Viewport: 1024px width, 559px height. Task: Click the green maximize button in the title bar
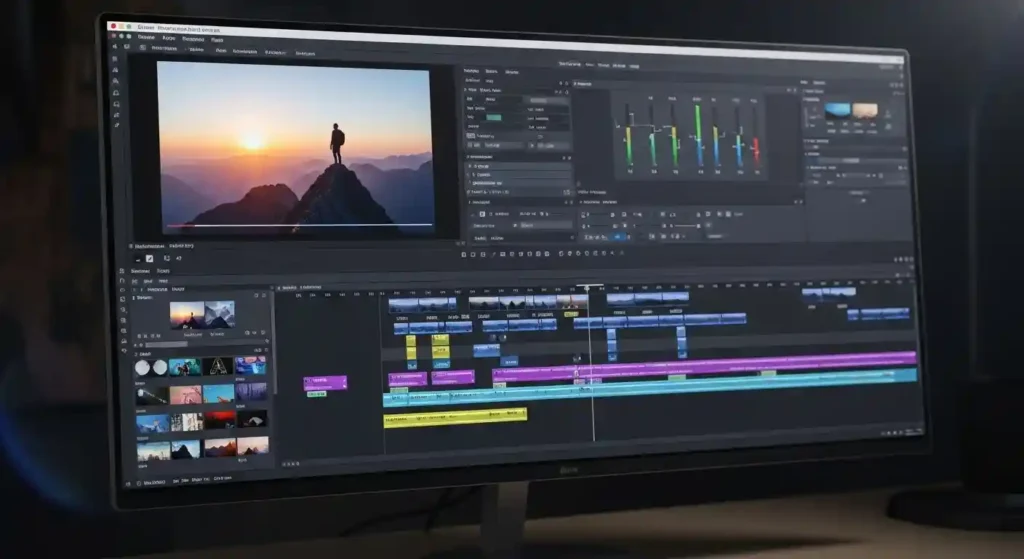(x=129, y=27)
